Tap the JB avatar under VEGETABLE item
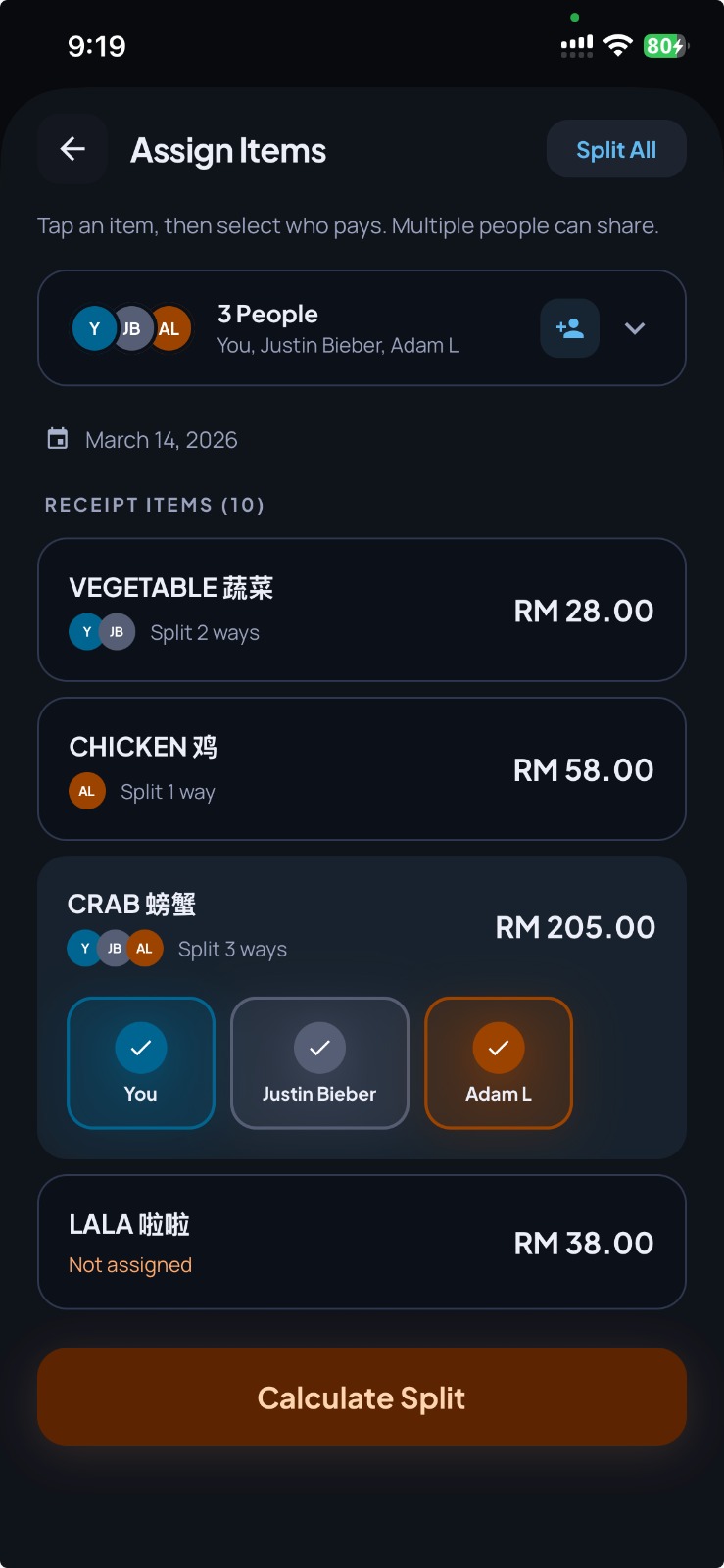724x1568 pixels. point(117,632)
